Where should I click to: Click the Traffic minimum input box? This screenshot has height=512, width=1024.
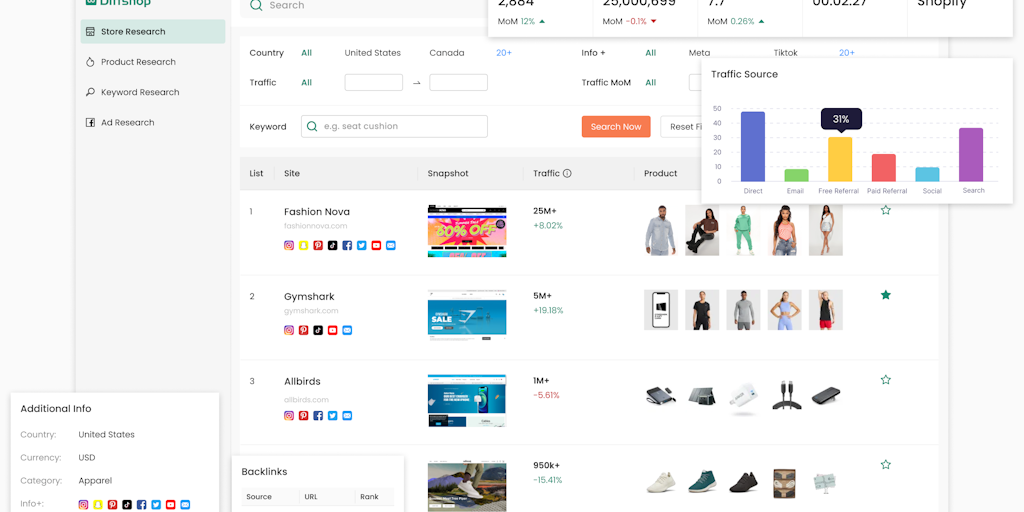374,82
